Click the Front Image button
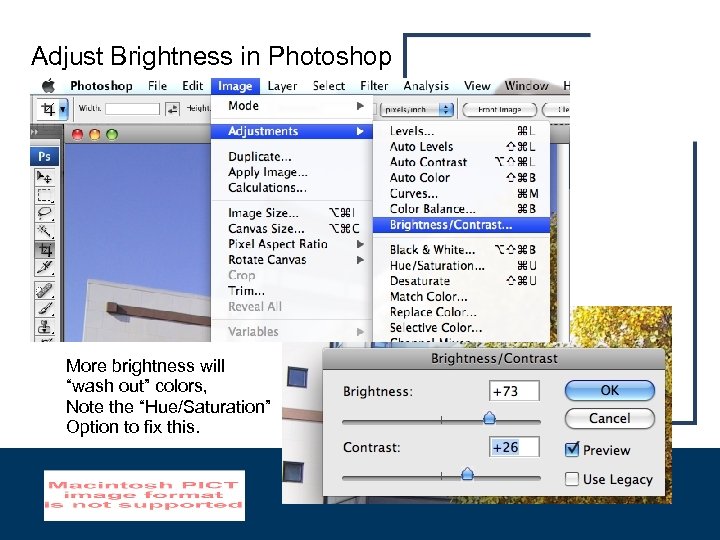720x540 pixels. point(500,110)
